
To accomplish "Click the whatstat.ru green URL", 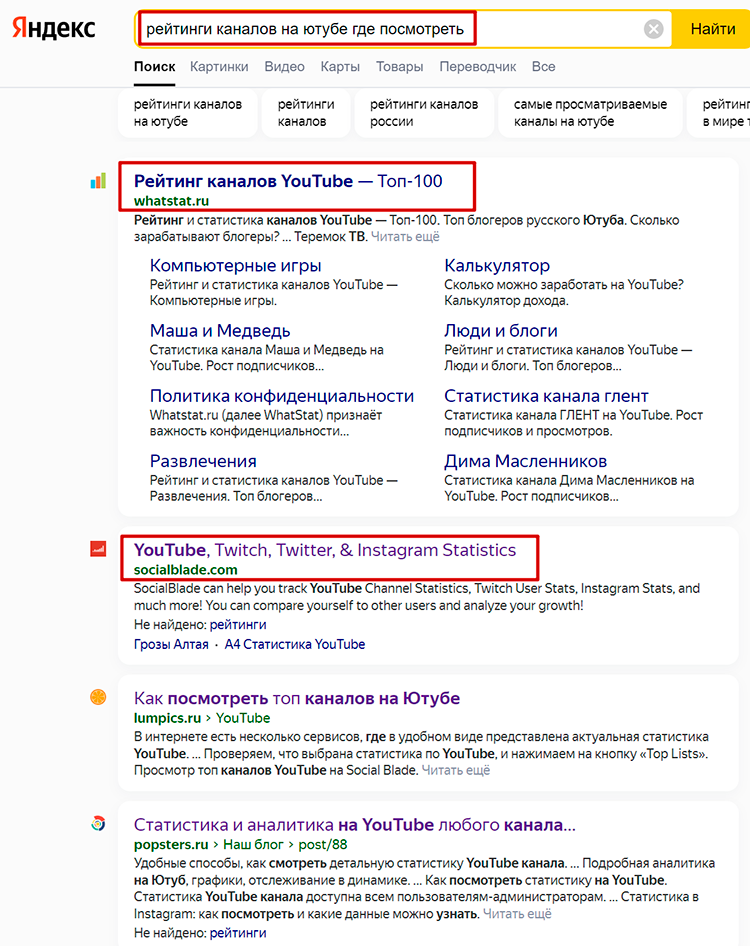I will [171, 200].
